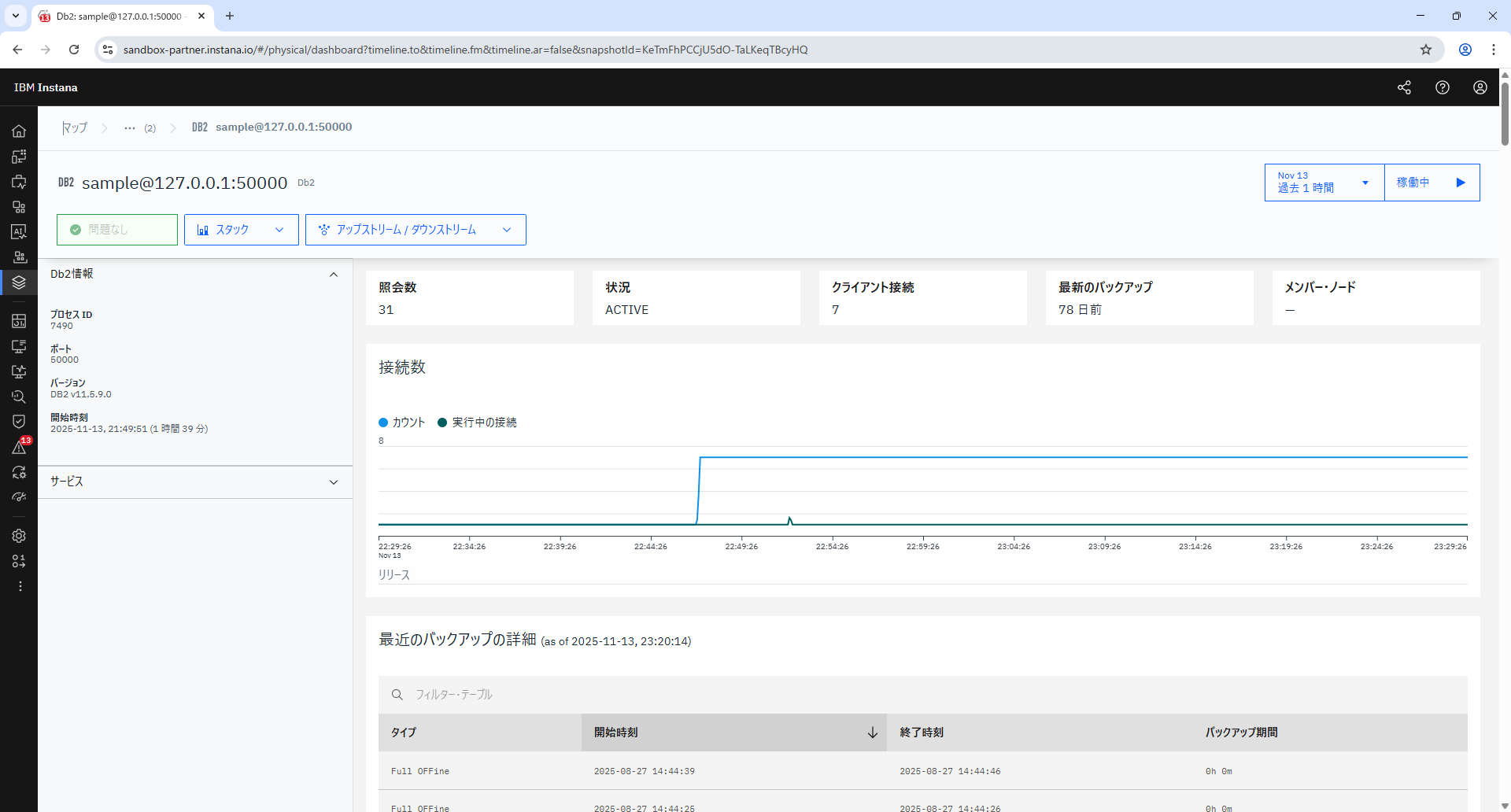Collapse the Db2情報 section

(x=334, y=275)
